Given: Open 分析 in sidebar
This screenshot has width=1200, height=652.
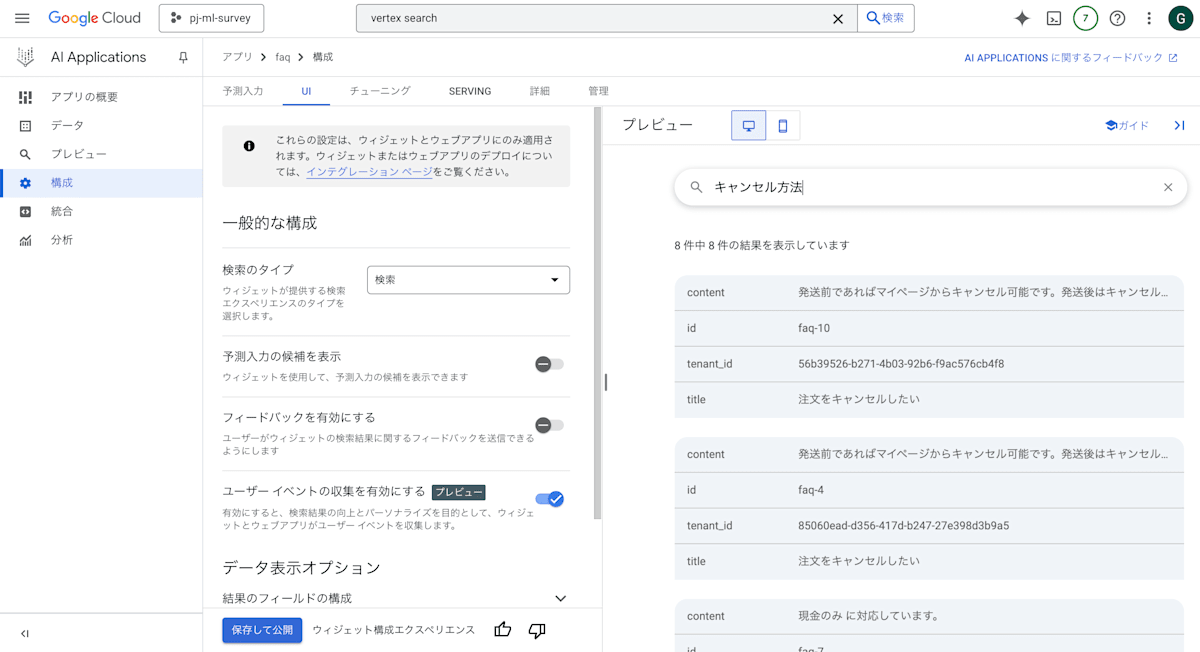Looking at the screenshot, I should point(101,240).
